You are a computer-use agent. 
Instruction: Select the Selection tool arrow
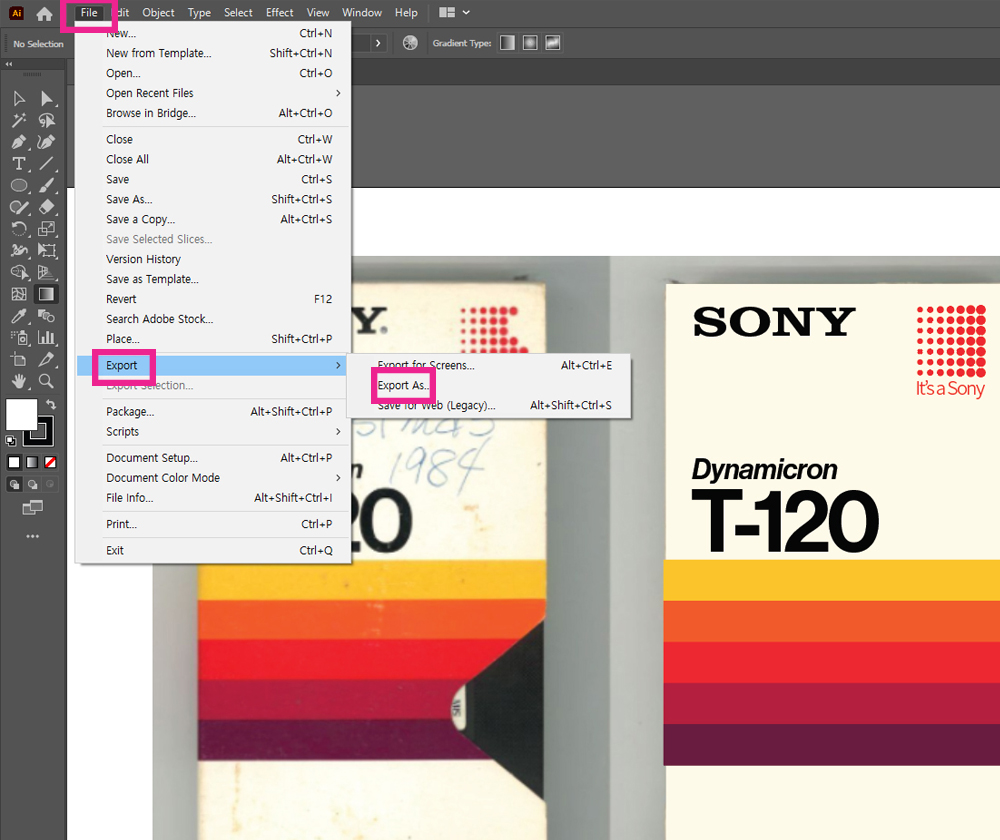(19, 98)
